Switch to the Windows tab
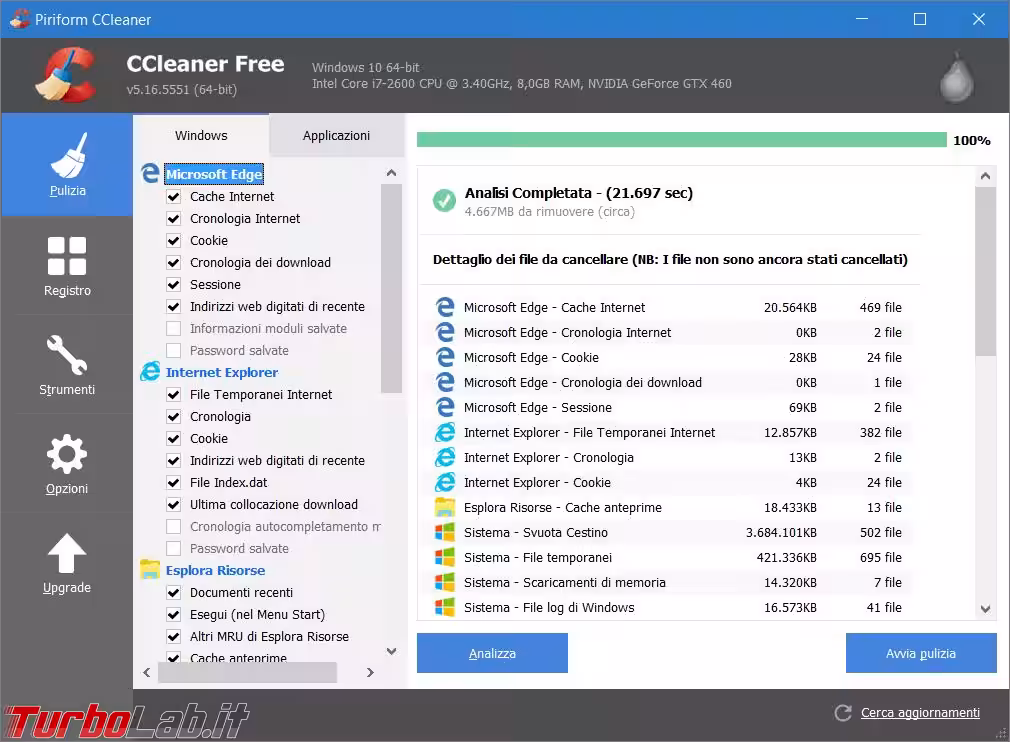This screenshot has height=742, width=1010. pos(201,136)
